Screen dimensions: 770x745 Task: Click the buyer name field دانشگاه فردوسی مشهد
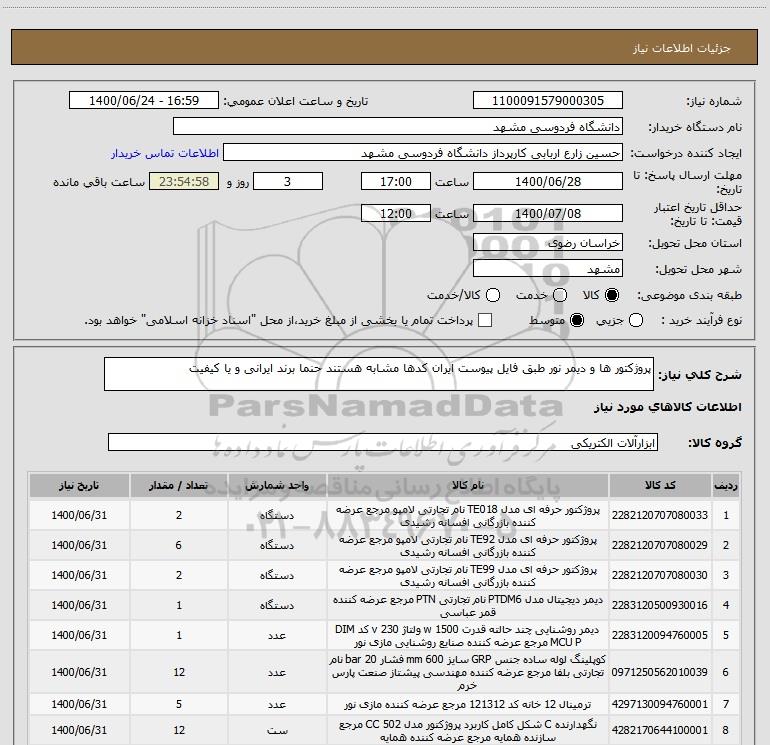click(x=398, y=127)
